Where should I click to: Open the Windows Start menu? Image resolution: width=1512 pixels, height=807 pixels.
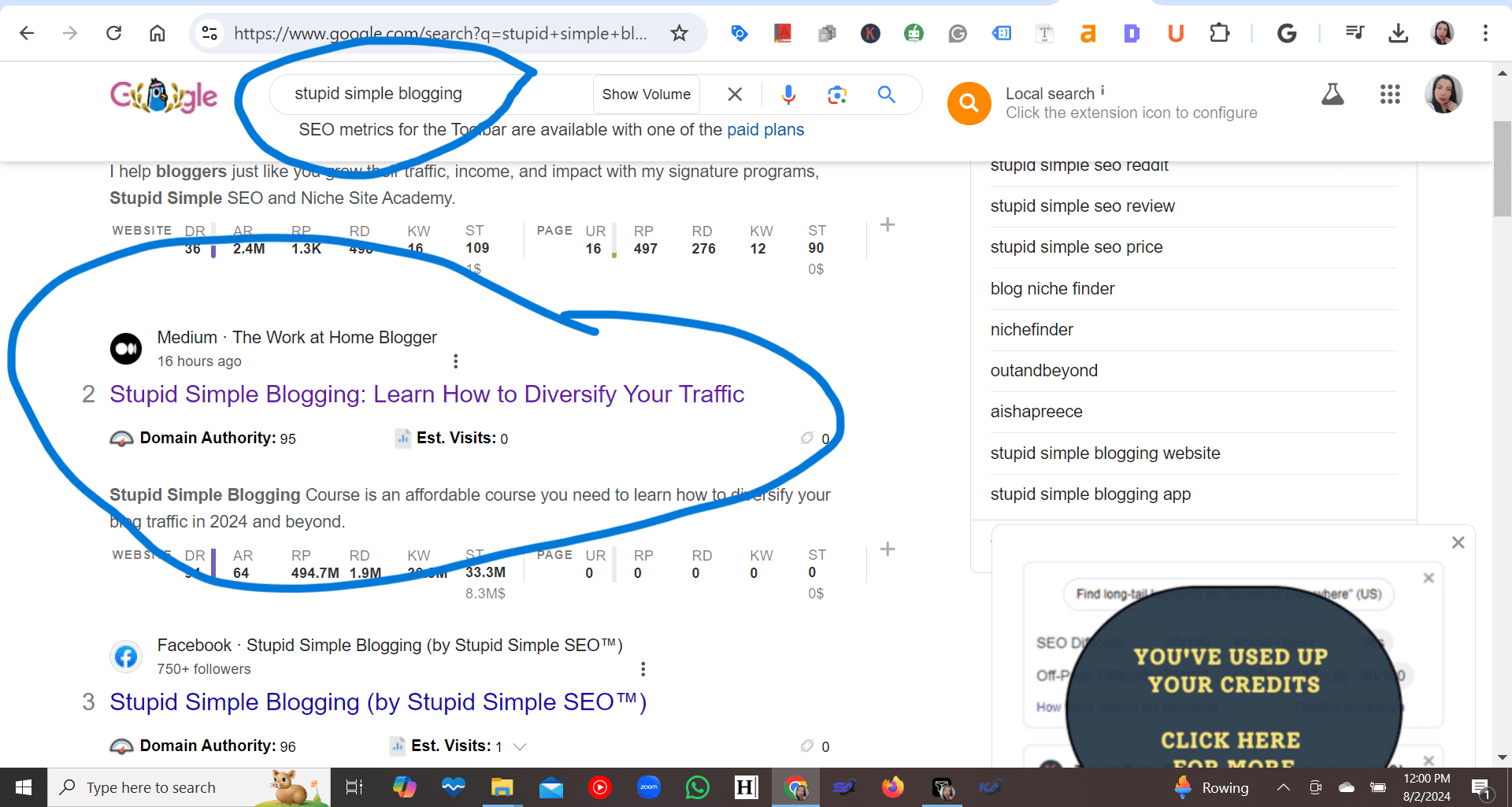coord(24,787)
